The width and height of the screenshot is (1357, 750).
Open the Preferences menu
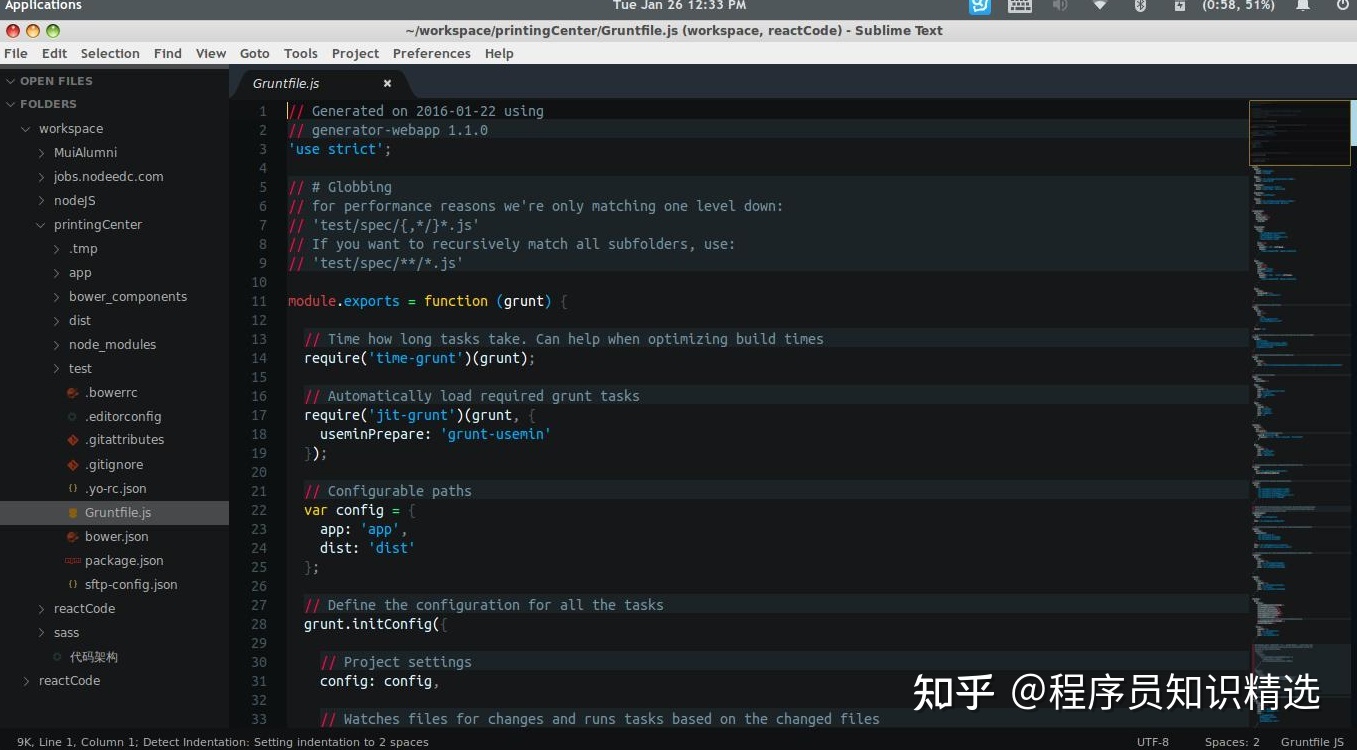coord(431,53)
